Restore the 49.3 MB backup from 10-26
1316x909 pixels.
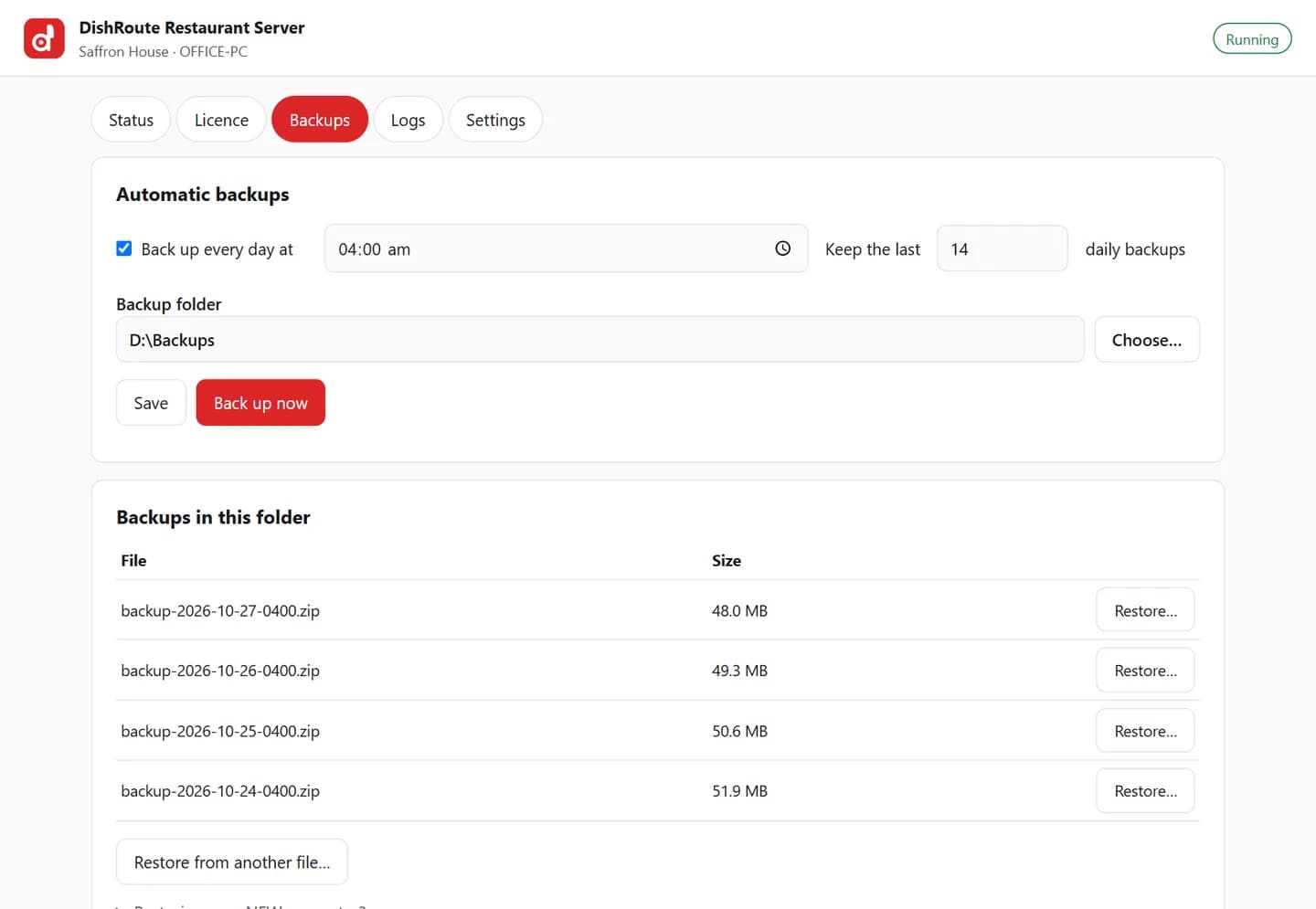pos(1145,671)
